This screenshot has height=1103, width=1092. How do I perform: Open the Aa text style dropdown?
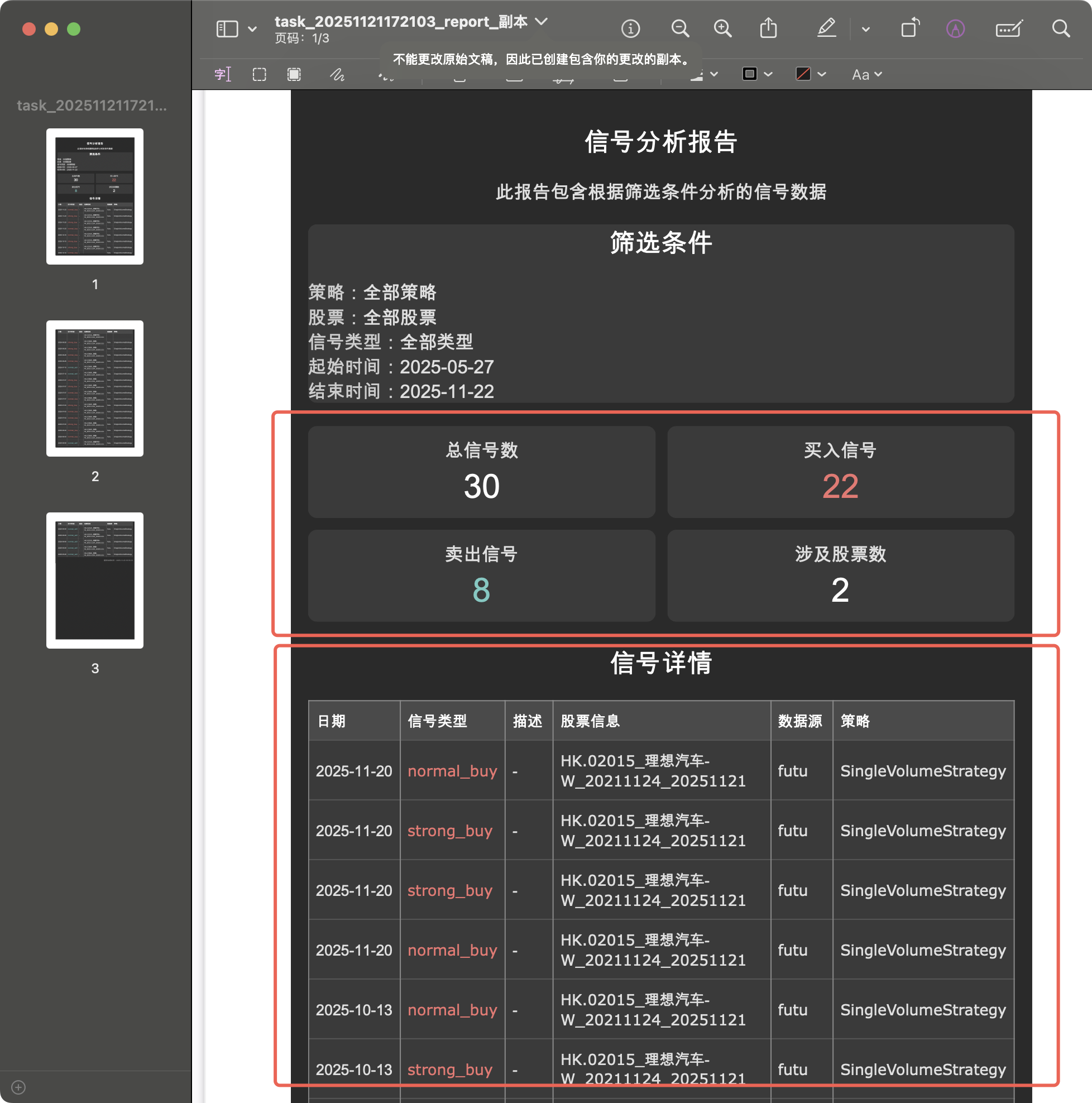(x=865, y=74)
